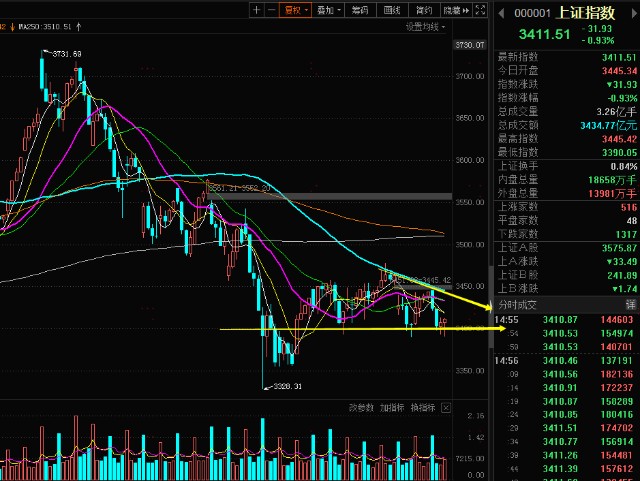Toggle the 画线 drawing tools

pos(392,10)
